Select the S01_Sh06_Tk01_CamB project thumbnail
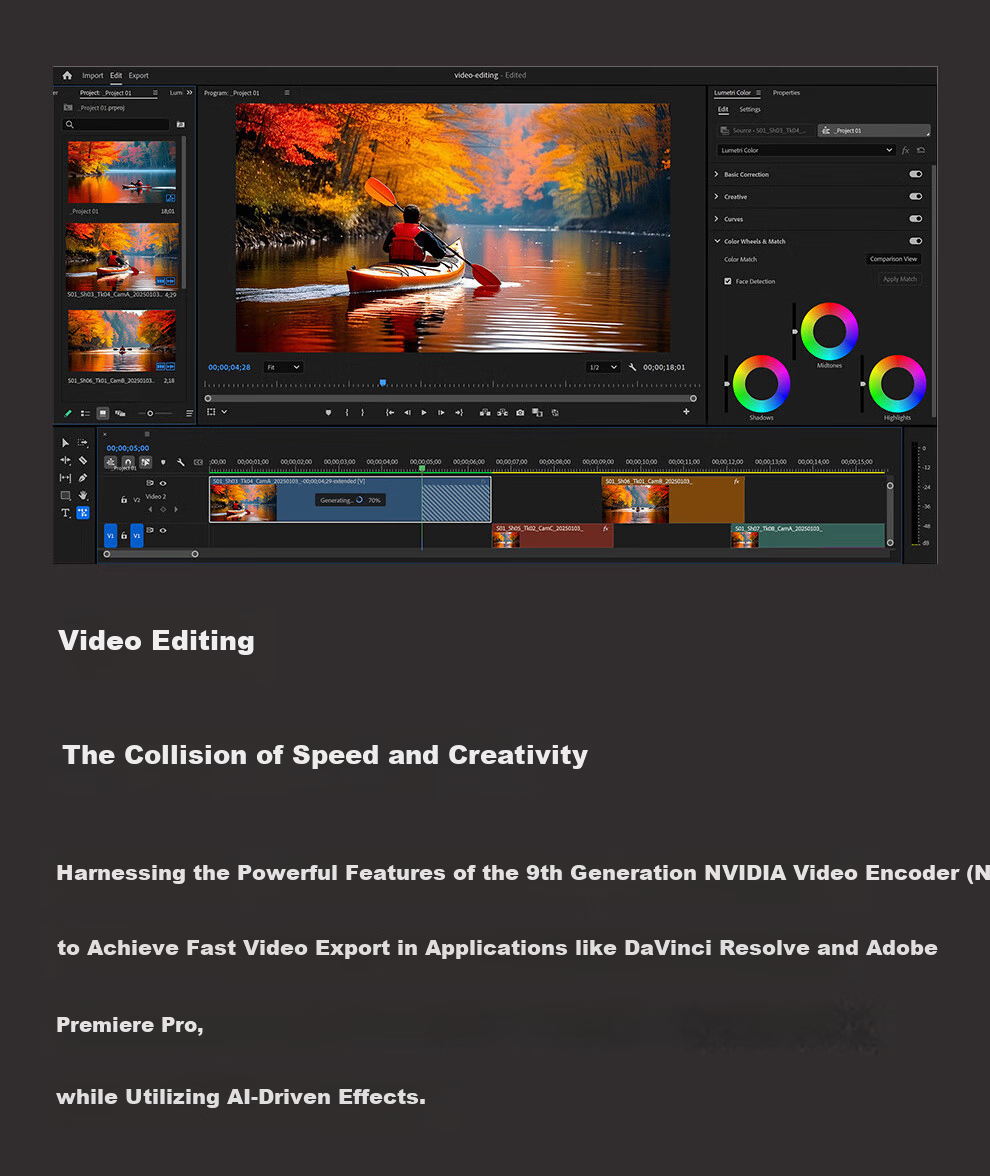This screenshot has height=1176, width=990. tap(122, 341)
